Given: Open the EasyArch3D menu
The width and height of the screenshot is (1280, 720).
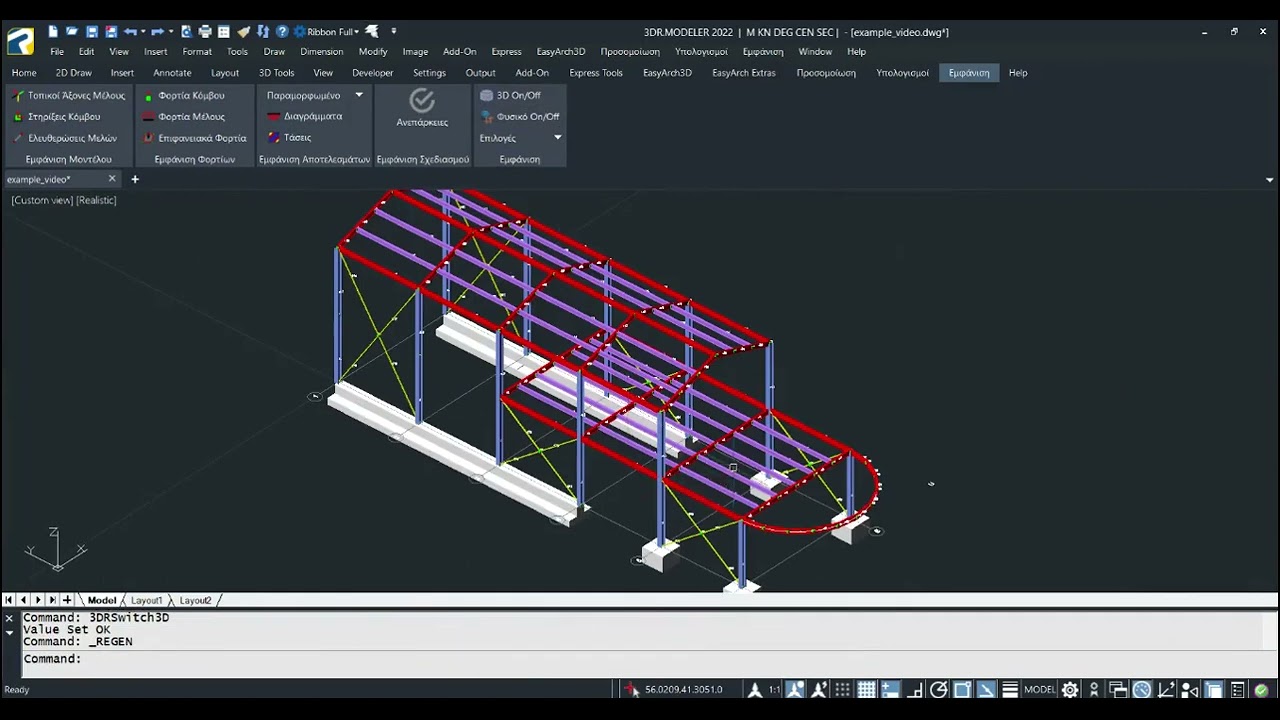Looking at the screenshot, I should point(561,52).
